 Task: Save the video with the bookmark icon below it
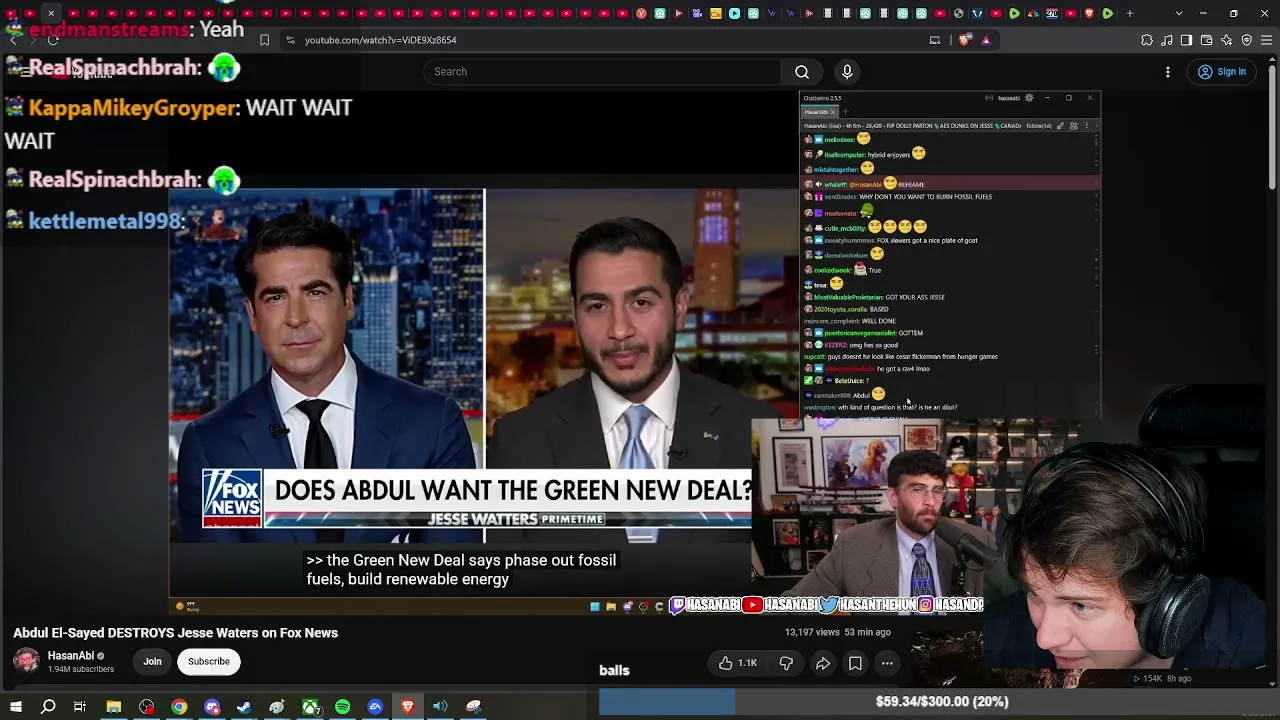[855, 663]
